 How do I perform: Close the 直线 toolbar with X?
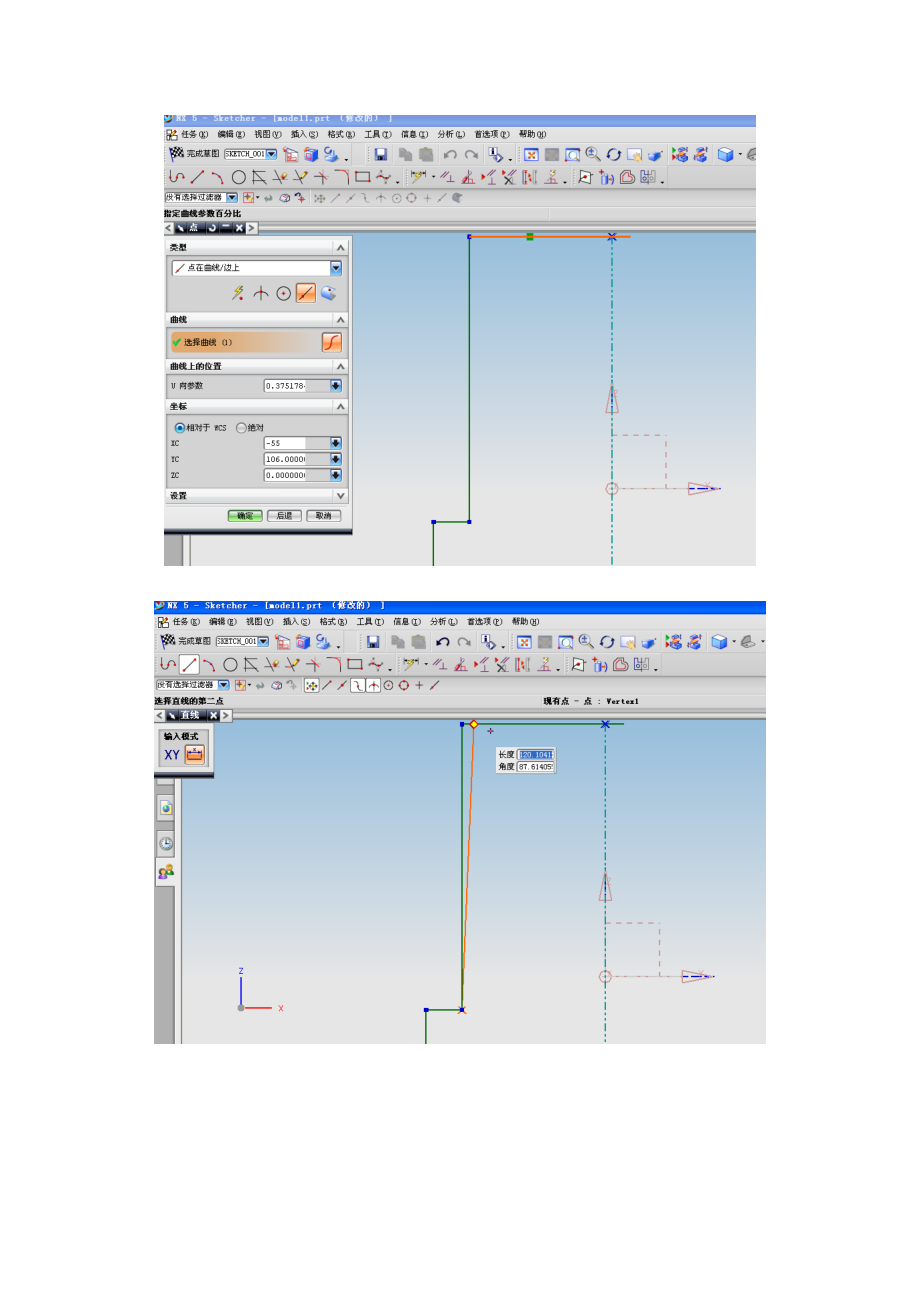point(213,715)
